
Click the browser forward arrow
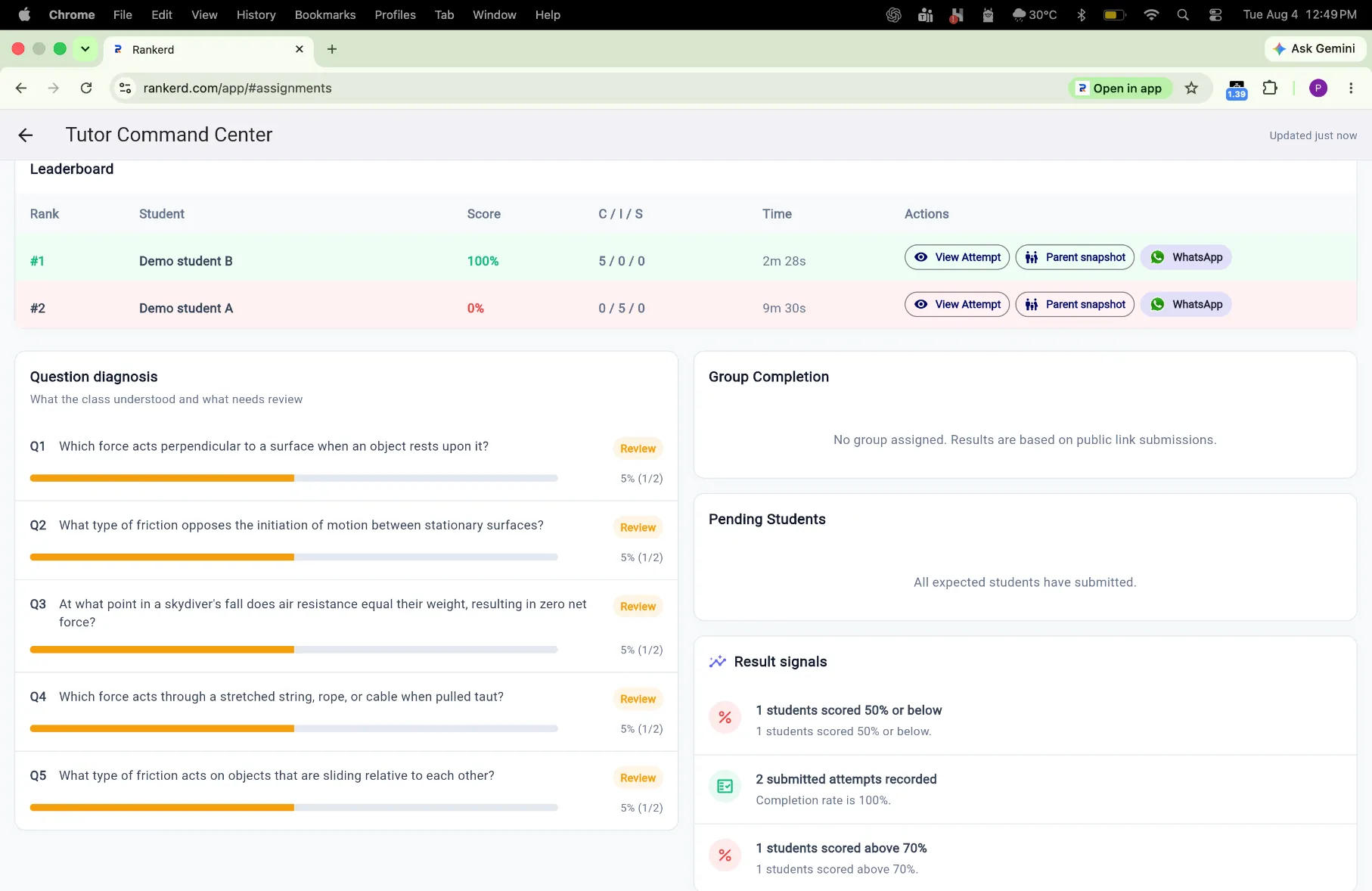point(54,88)
